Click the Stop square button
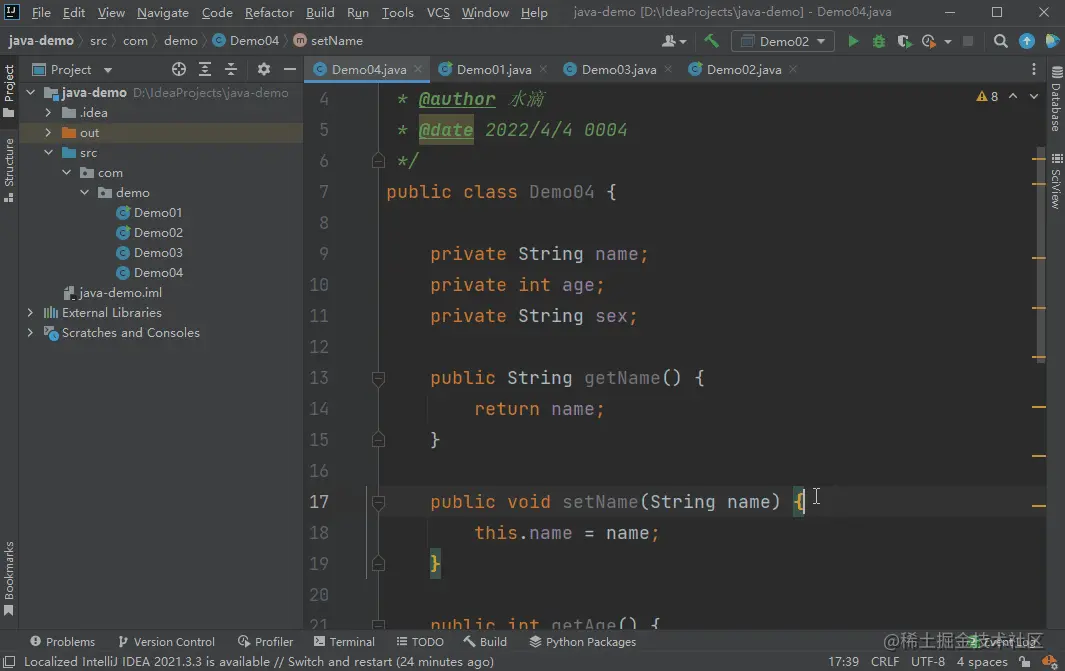The image size is (1065, 671). tap(968, 41)
